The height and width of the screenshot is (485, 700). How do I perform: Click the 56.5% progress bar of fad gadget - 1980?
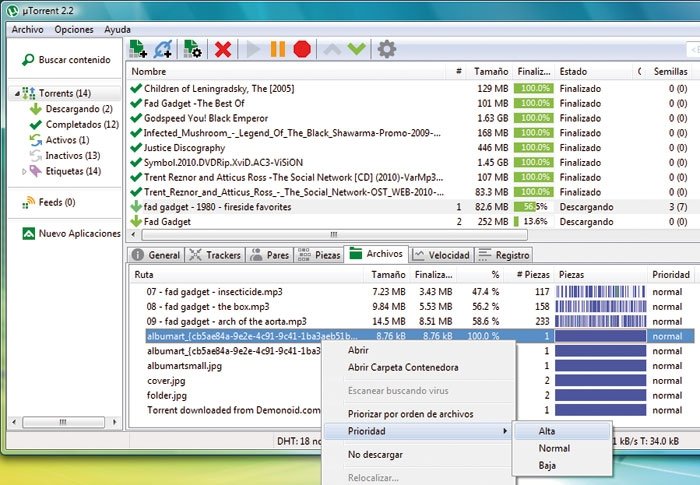pos(533,207)
